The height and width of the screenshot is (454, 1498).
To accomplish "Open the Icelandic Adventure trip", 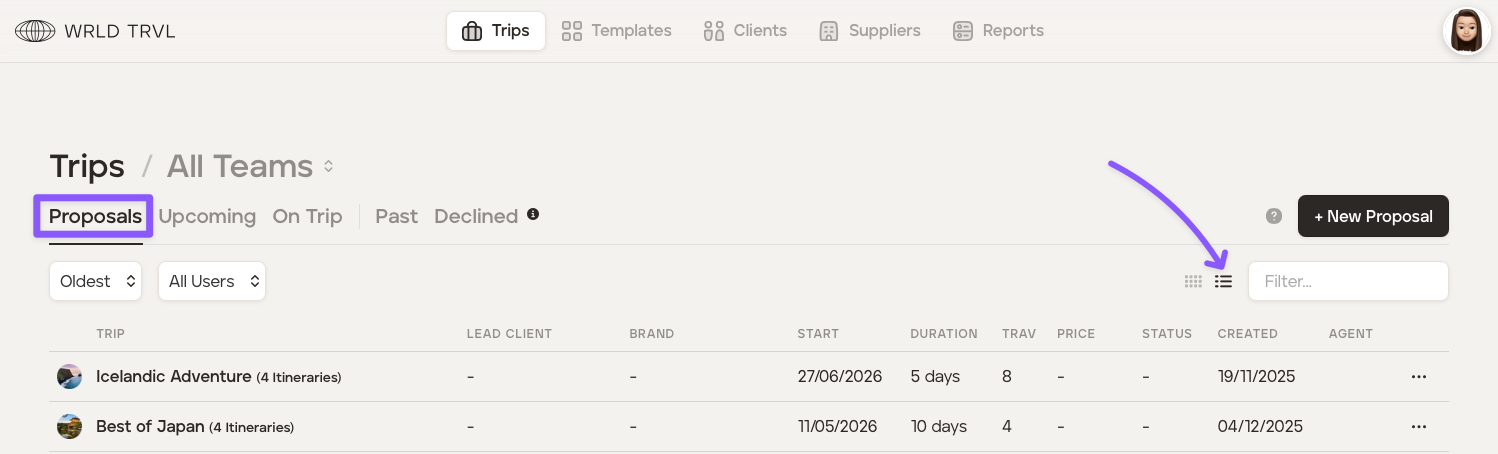I will (173, 377).
